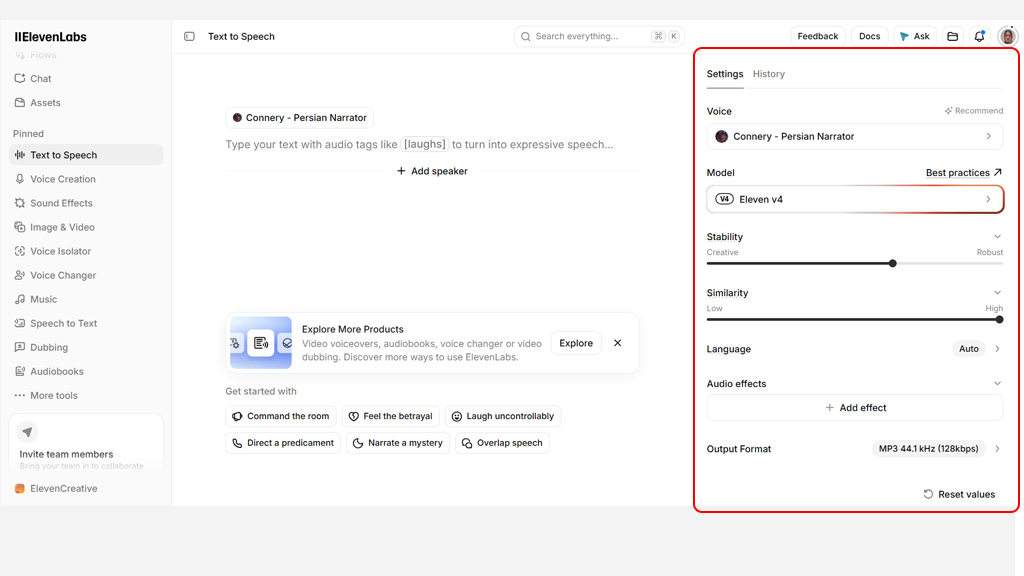
Task: Click the text prompt input area
Action: point(420,144)
